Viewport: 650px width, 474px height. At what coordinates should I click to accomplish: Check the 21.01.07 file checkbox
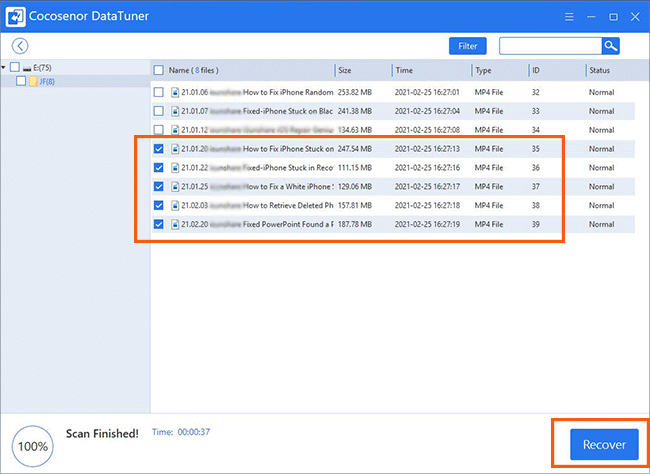point(158,111)
